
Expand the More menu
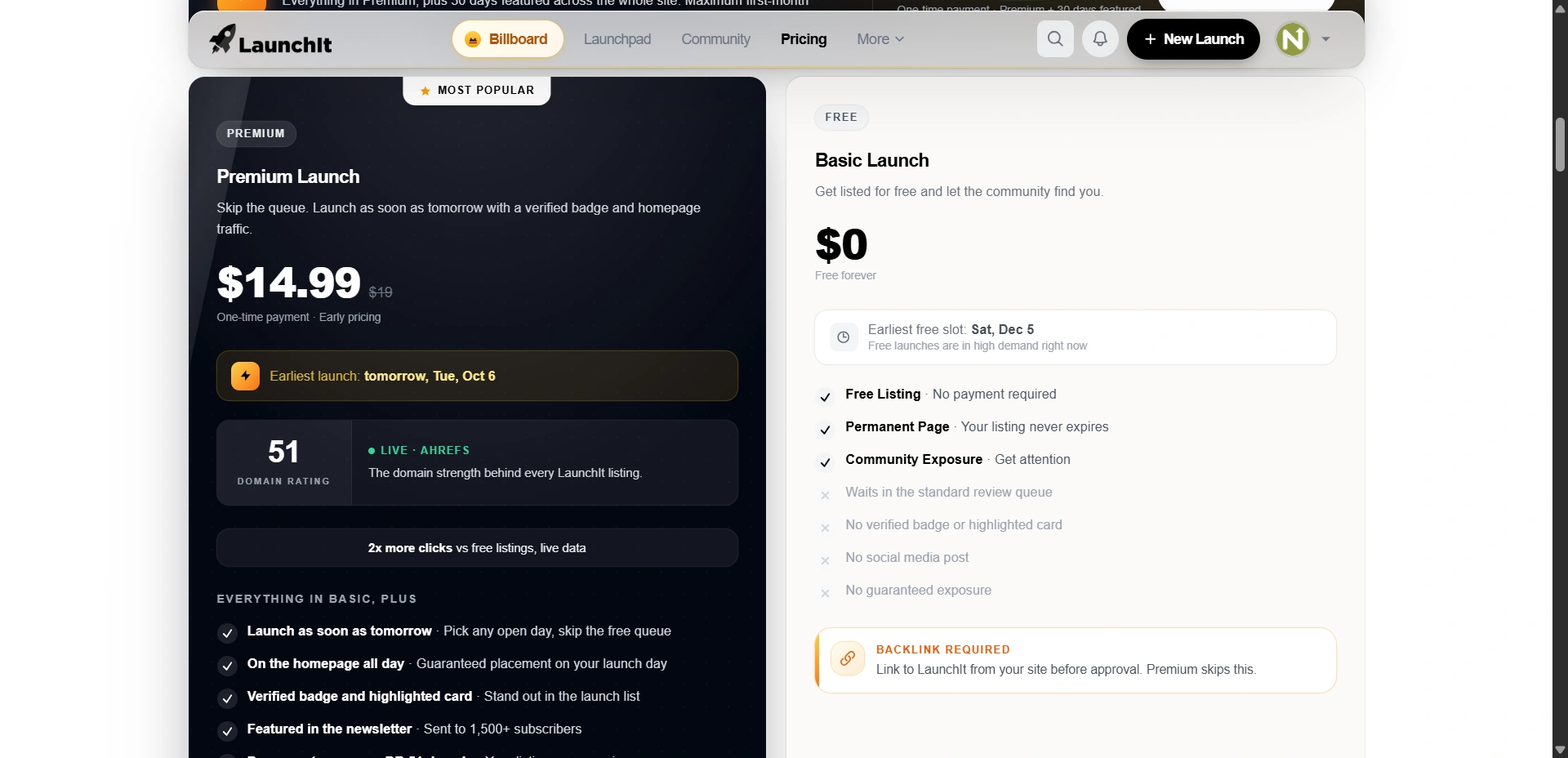(x=880, y=39)
